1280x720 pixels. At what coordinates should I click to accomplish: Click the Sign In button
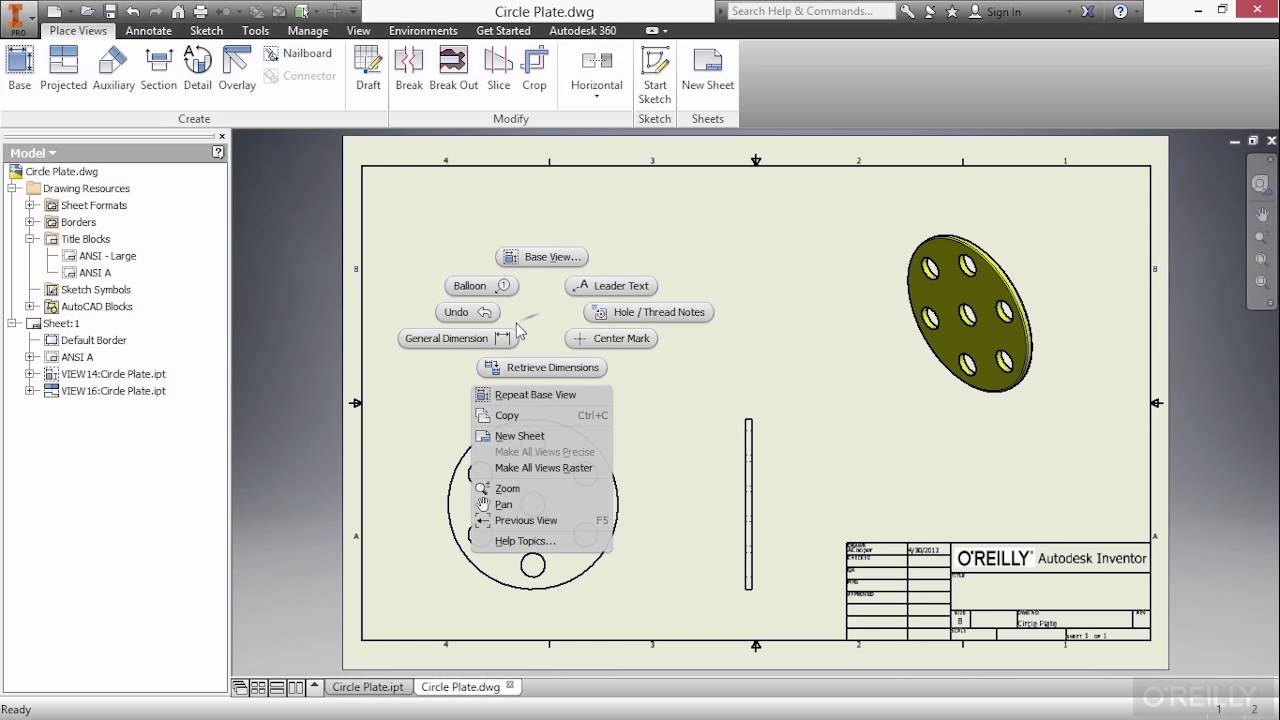click(995, 12)
